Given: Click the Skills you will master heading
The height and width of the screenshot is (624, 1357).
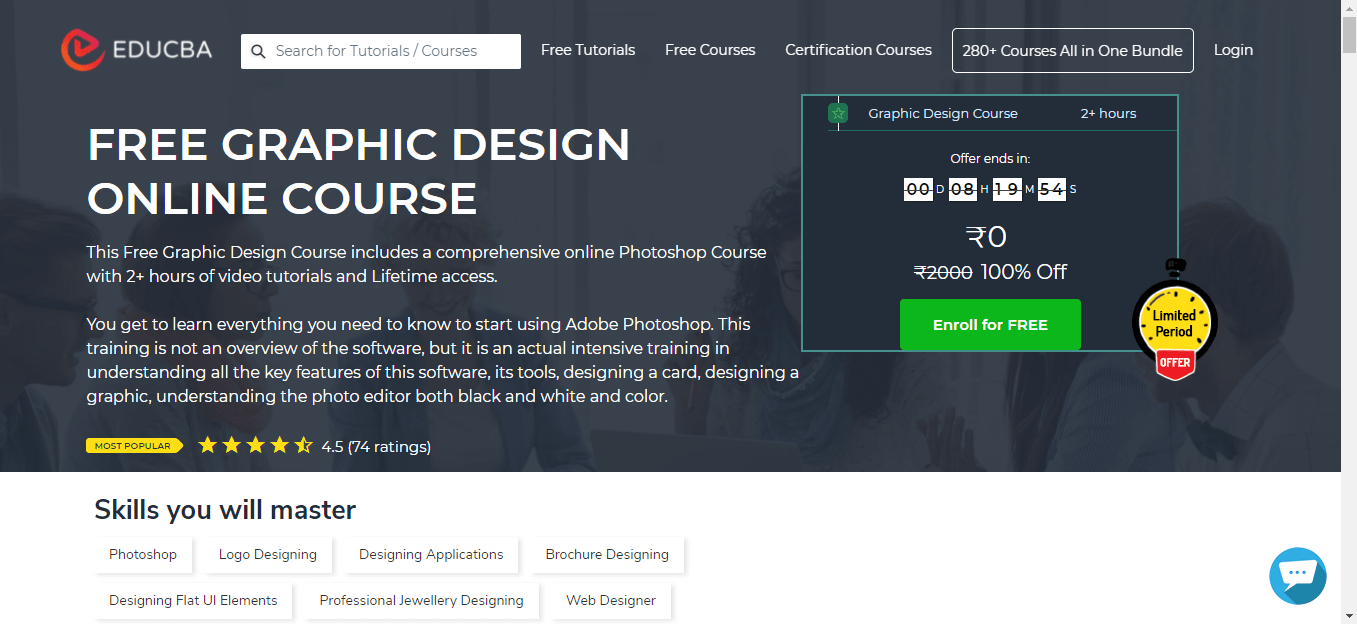Looking at the screenshot, I should point(225,510).
